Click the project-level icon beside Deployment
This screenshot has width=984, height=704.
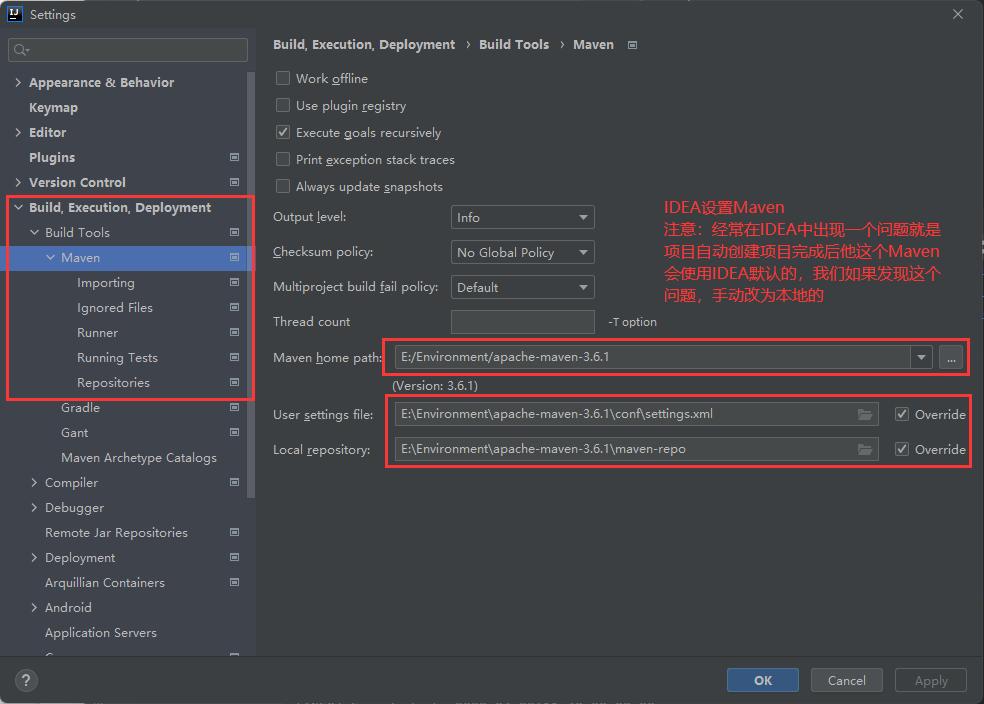[235, 558]
